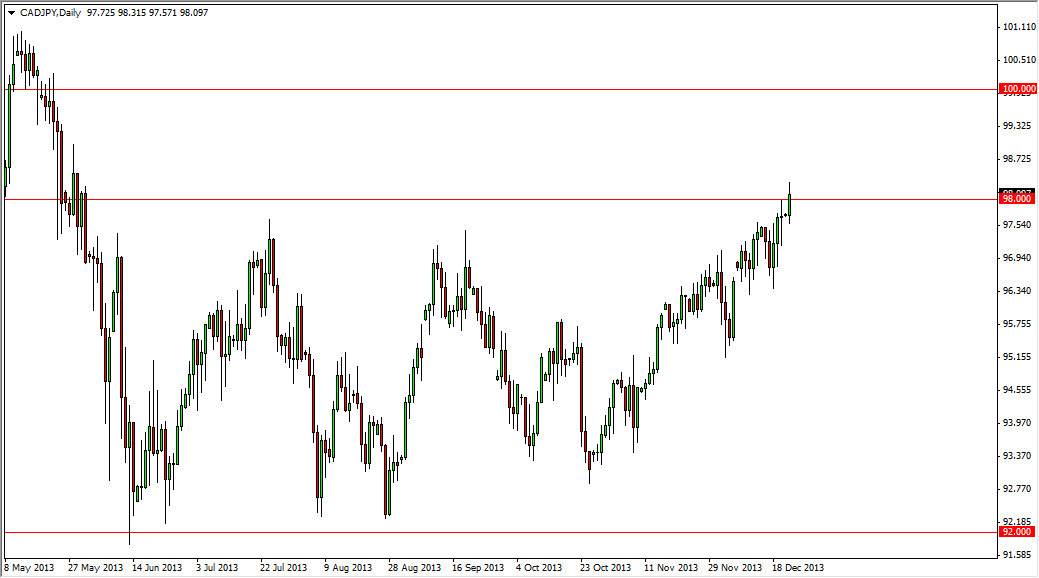Viewport: 1039px width, 578px height.
Task: Click the 92.770 price axis label
Action: [x=1017, y=489]
